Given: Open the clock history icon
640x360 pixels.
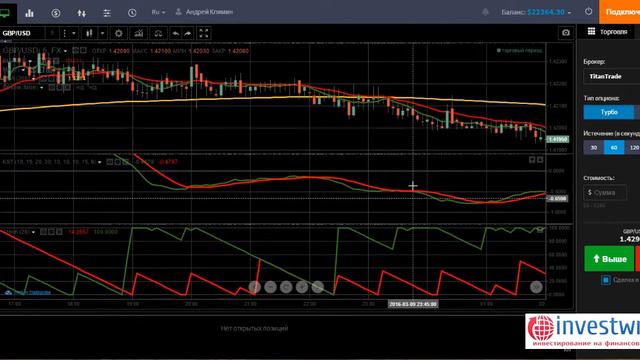Looking at the screenshot, I should (x=132, y=13).
